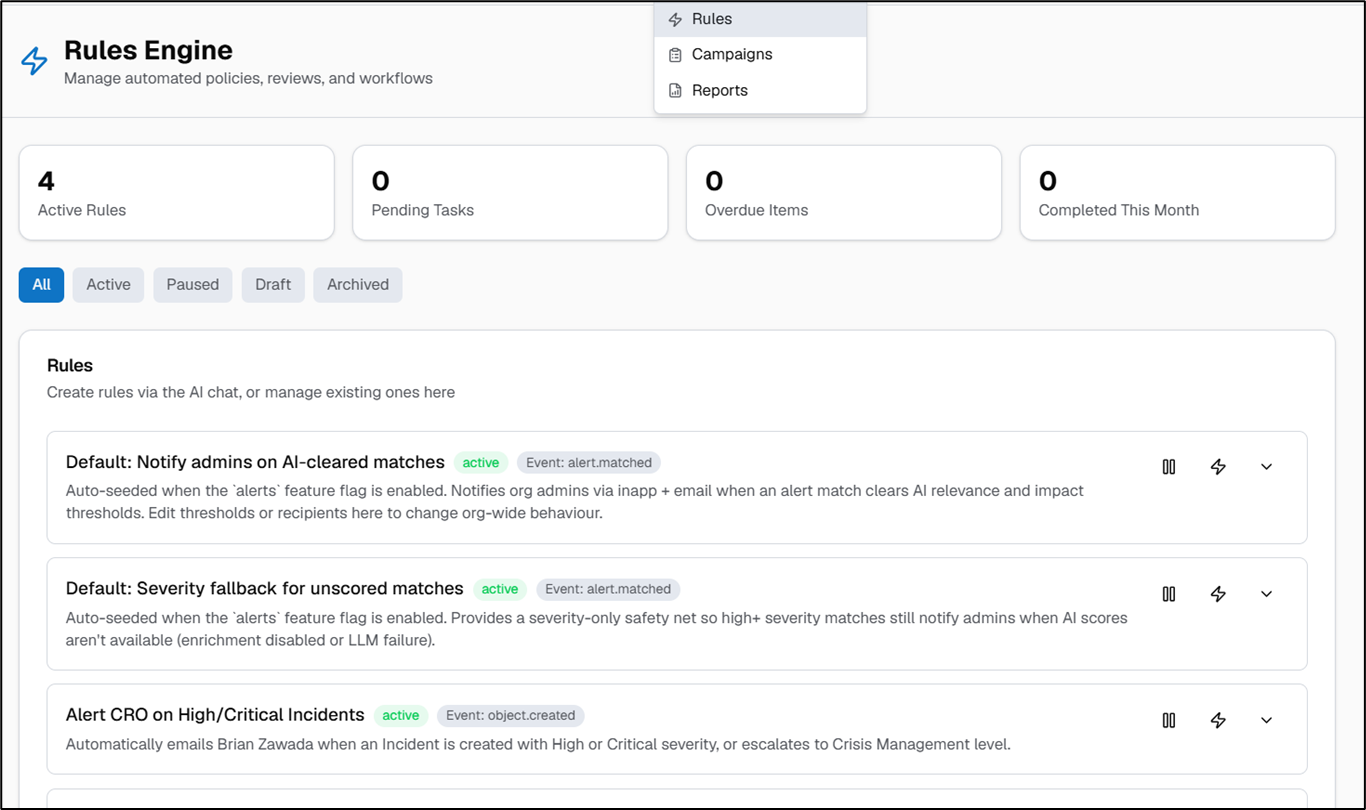Click the Reports chart icon
The height and width of the screenshot is (810, 1366).
pos(675,91)
